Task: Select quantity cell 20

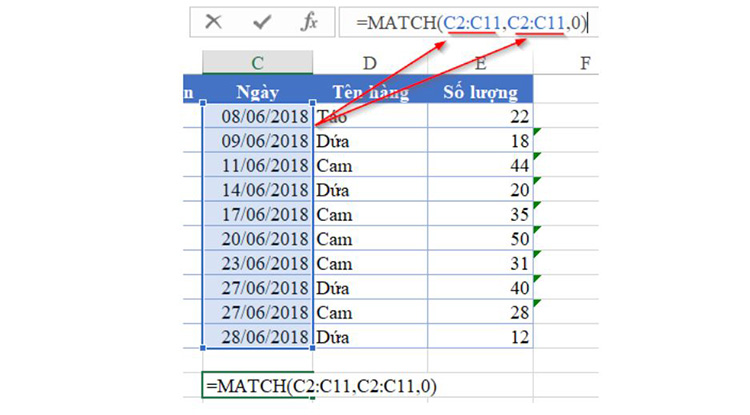Action: 480,190
